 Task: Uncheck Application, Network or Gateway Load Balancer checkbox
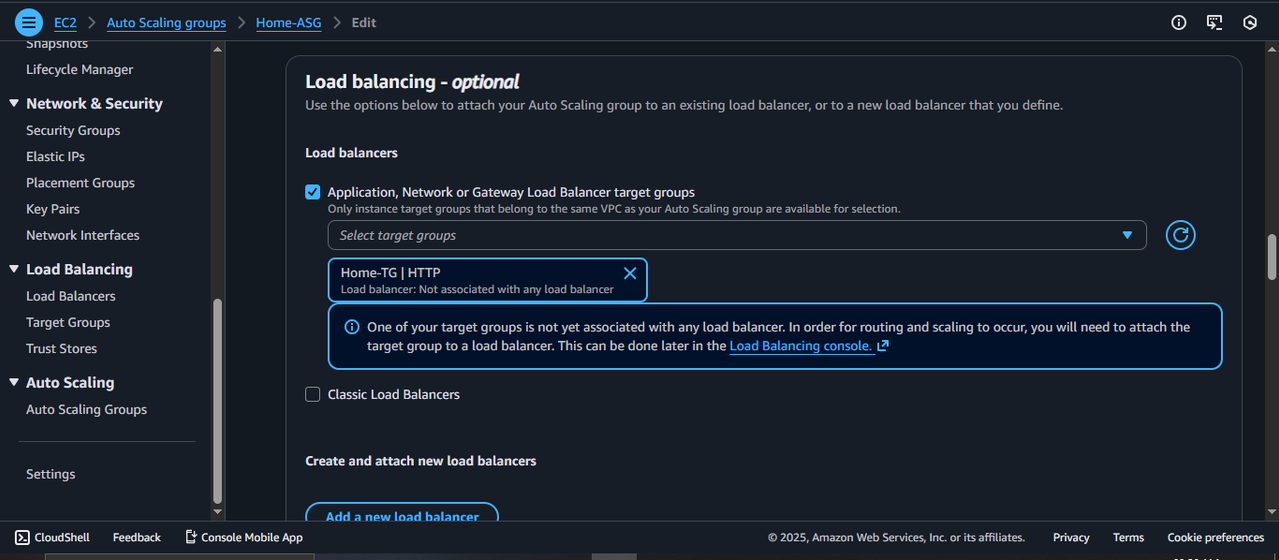(313, 192)
